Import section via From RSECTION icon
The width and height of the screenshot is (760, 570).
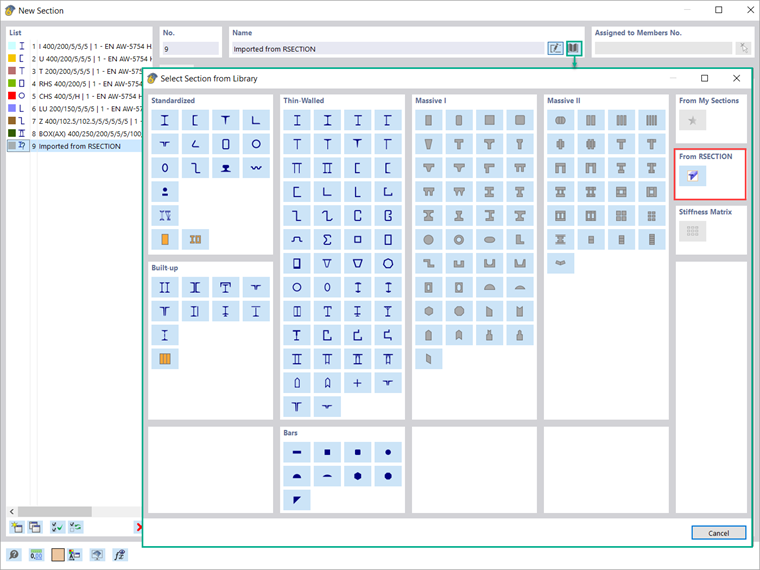(x=692, y=176)
